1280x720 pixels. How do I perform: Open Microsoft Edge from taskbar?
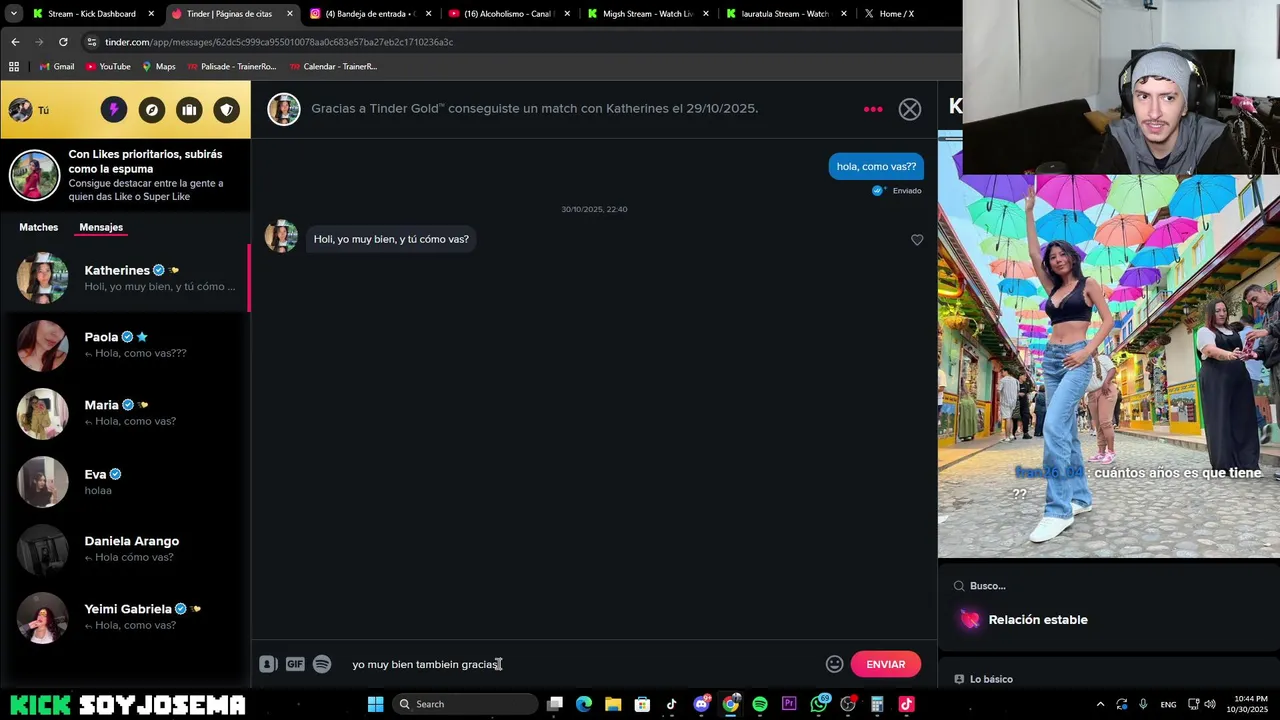tap(584, 704)
